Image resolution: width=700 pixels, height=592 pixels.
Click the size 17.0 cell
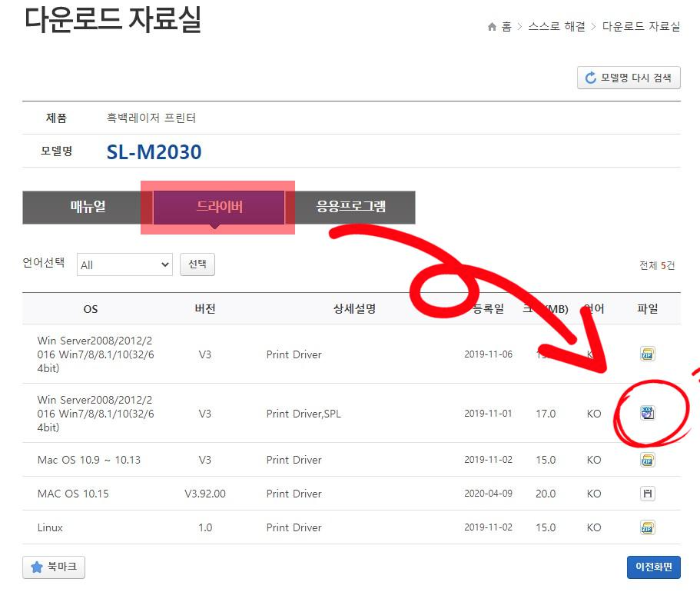[546, 414]
